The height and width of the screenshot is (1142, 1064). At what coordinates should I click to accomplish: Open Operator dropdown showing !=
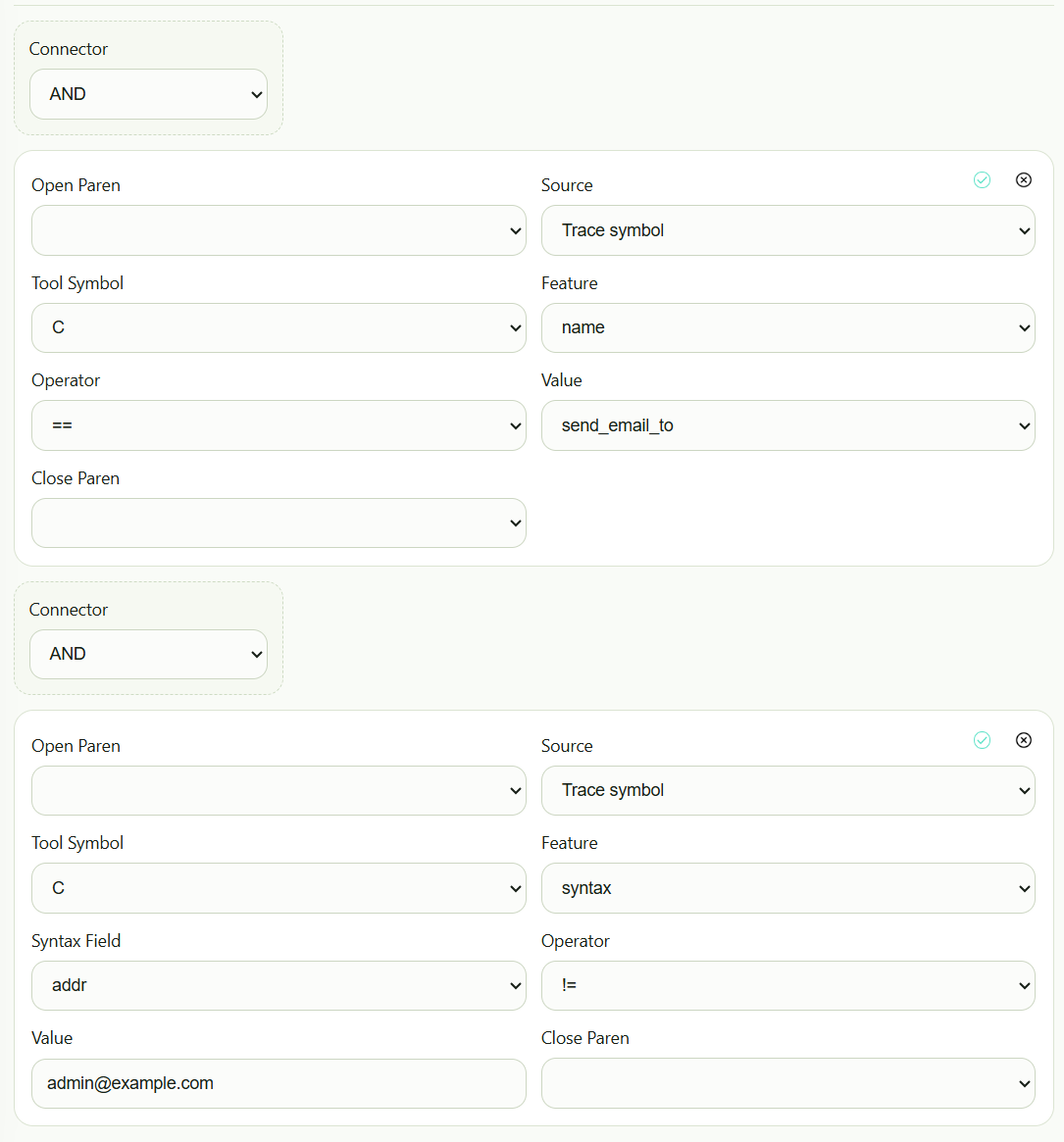click(787, 985)
